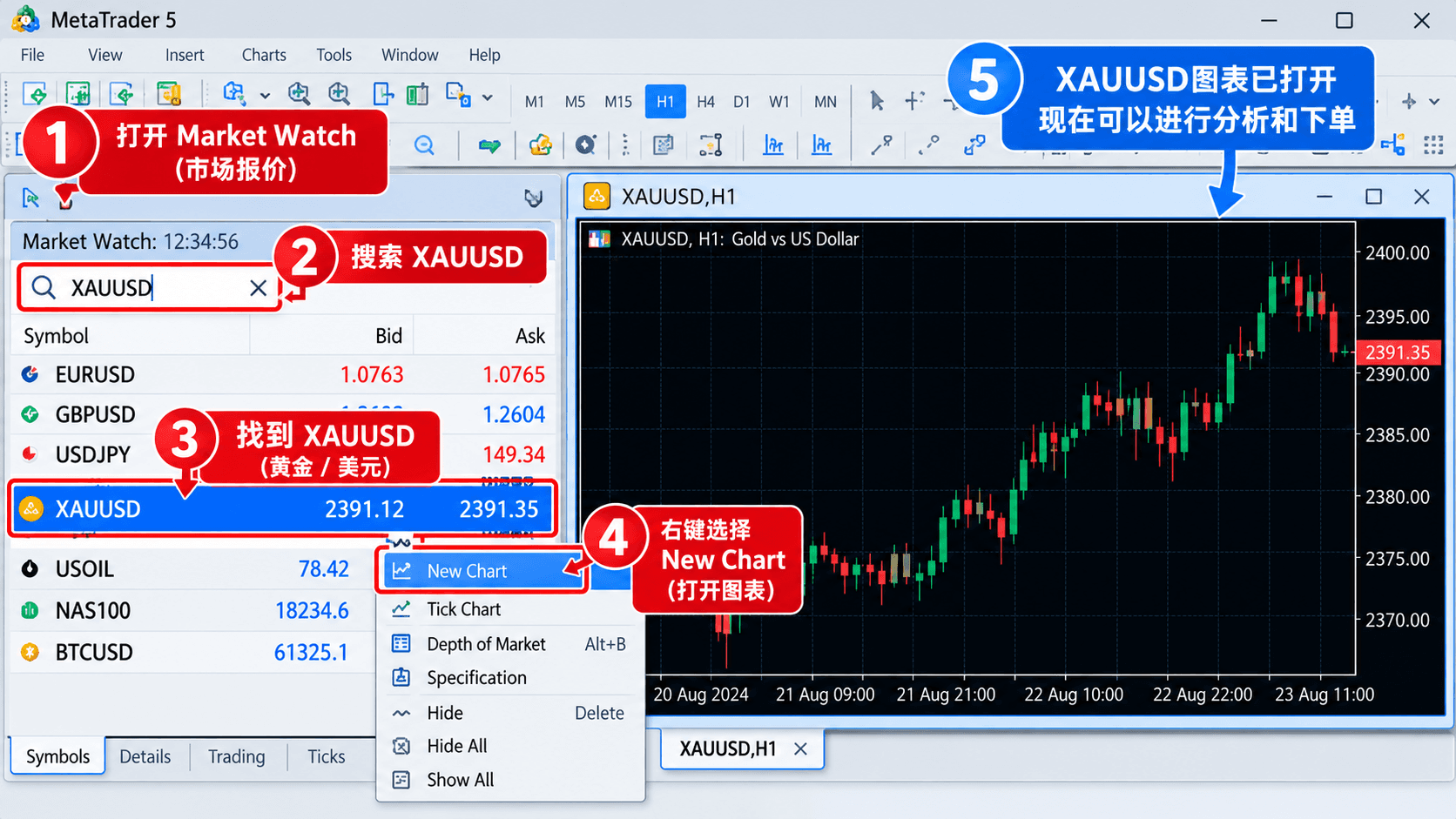Select the MN monthly timeframe button
Viewport: 1456px width, 819px height.
pos(826,102)
